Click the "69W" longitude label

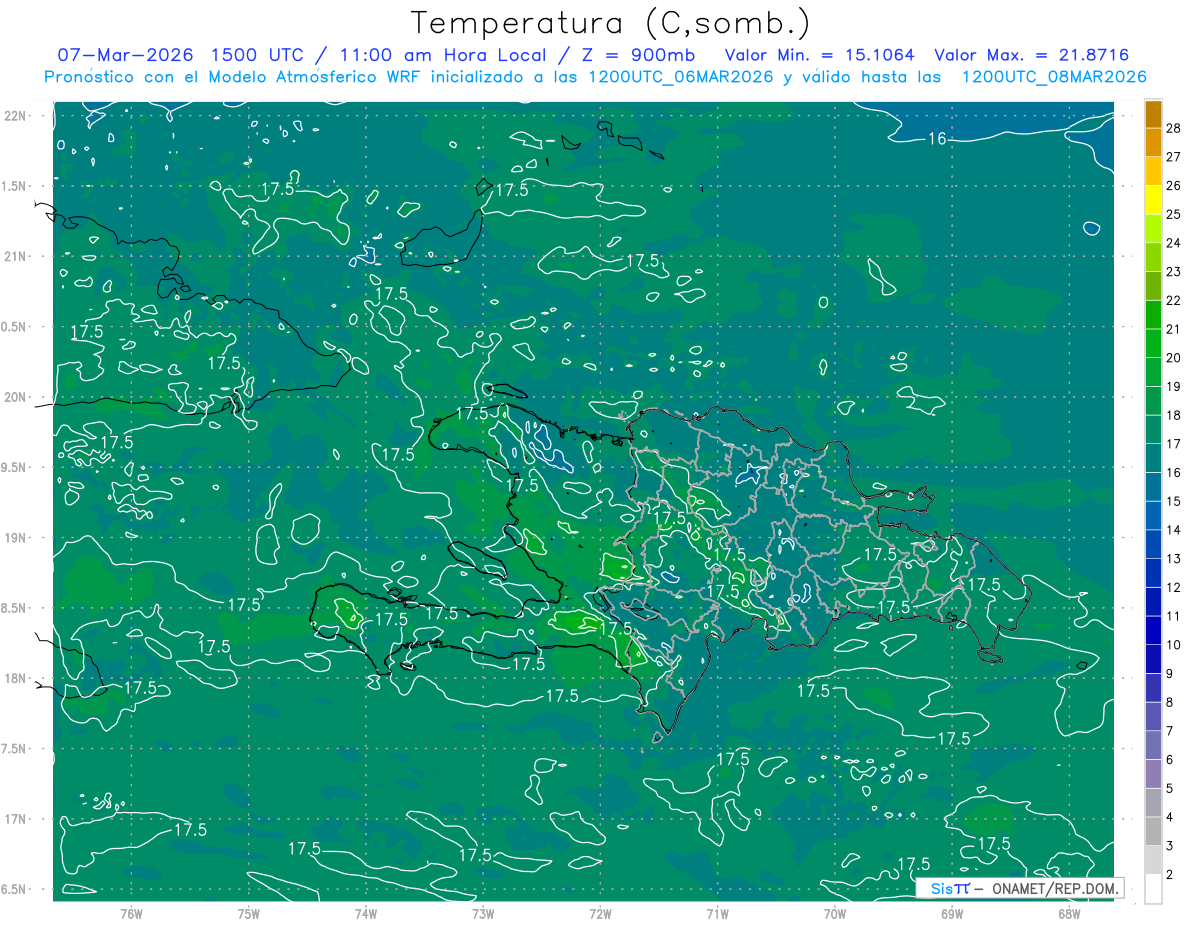(x=952, y=913)
